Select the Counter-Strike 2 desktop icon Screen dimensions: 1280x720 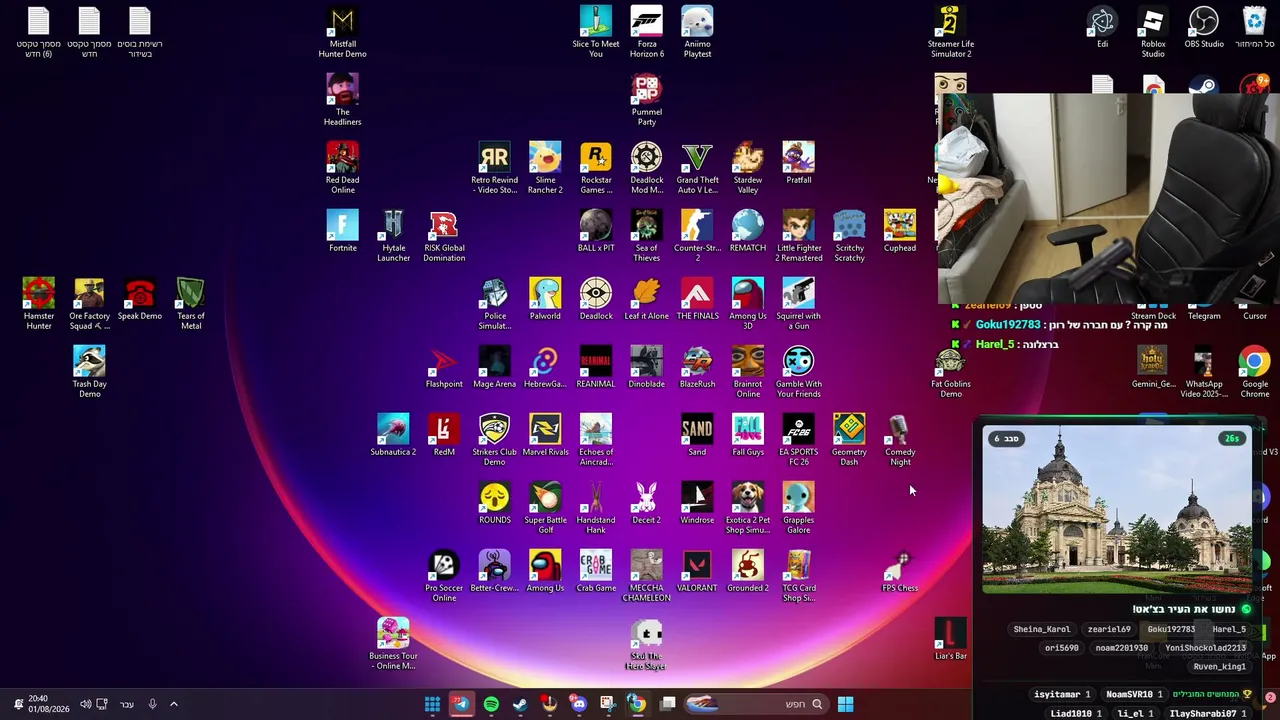pos(697,237)
